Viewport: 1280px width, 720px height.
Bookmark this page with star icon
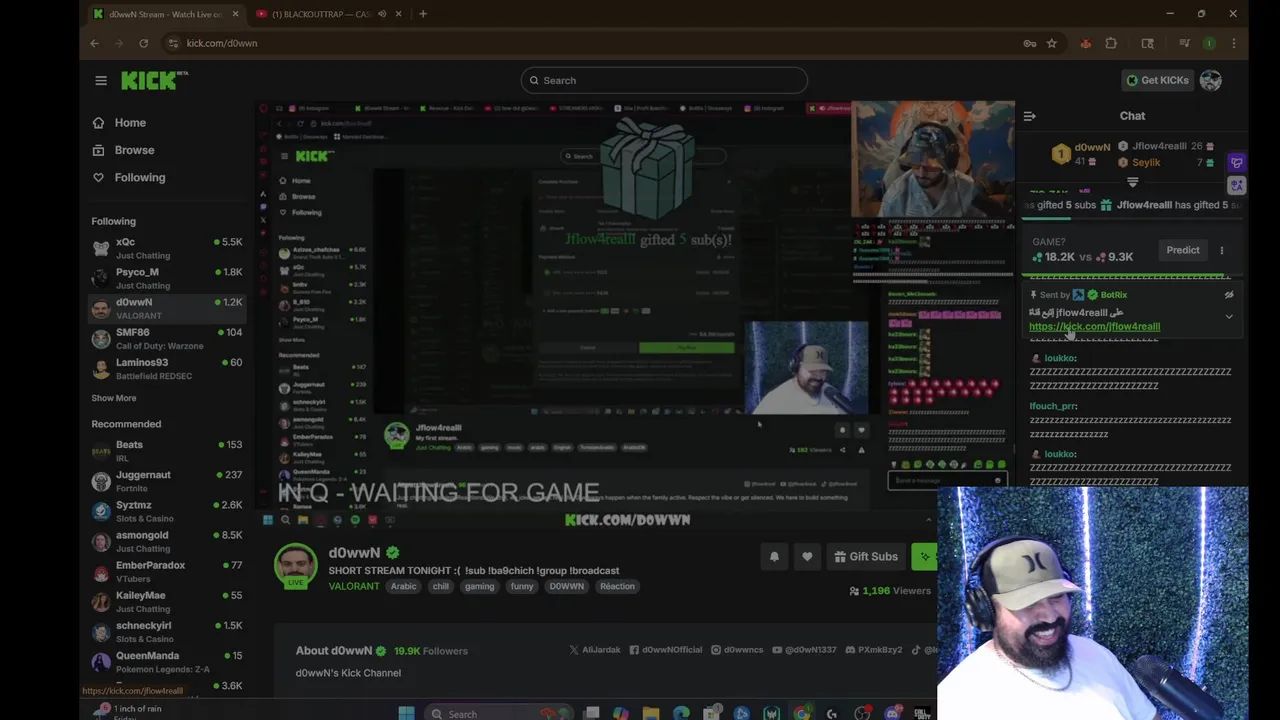(1052, 43)
